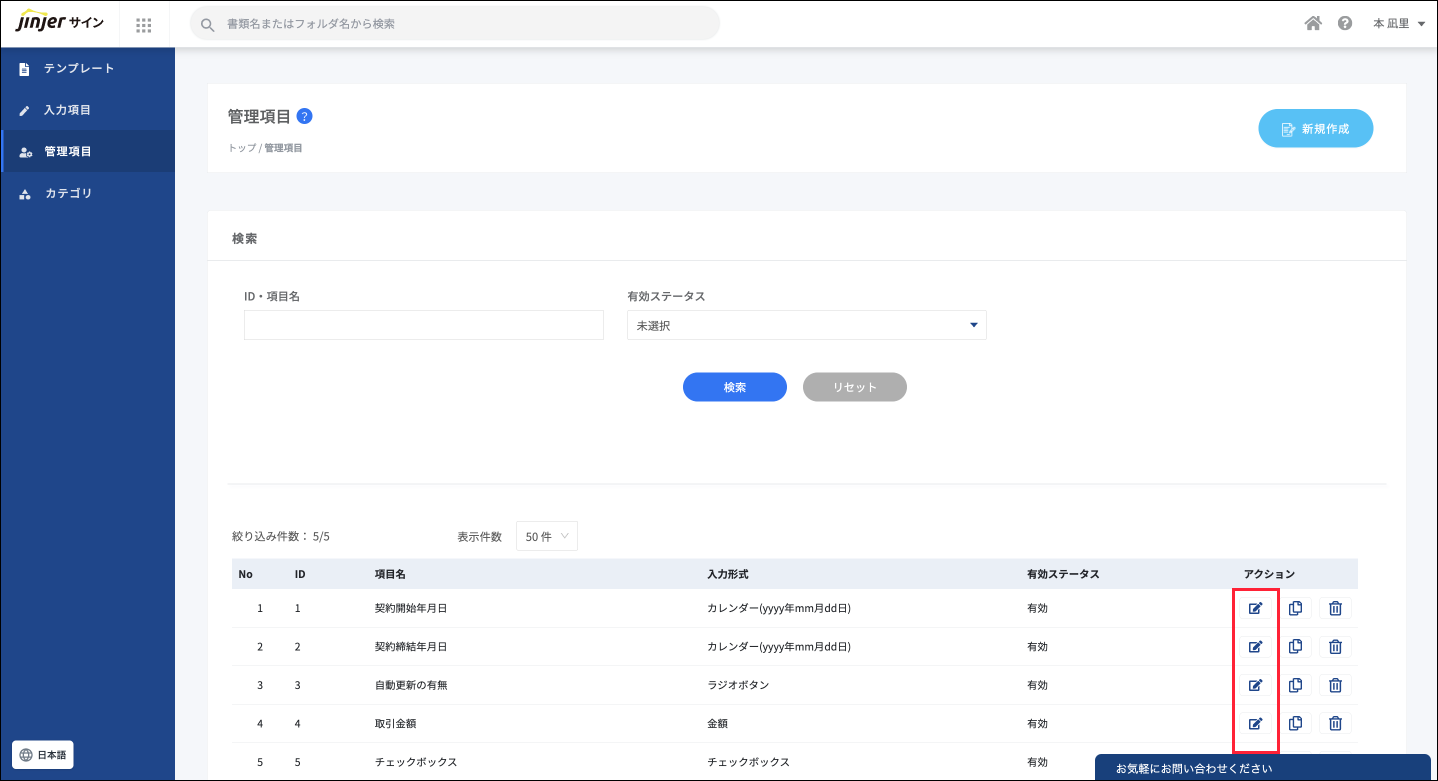Select カテゴリ in the sidebar
Viewport: 1438px width, 781px height.
[x=68, y=193]
